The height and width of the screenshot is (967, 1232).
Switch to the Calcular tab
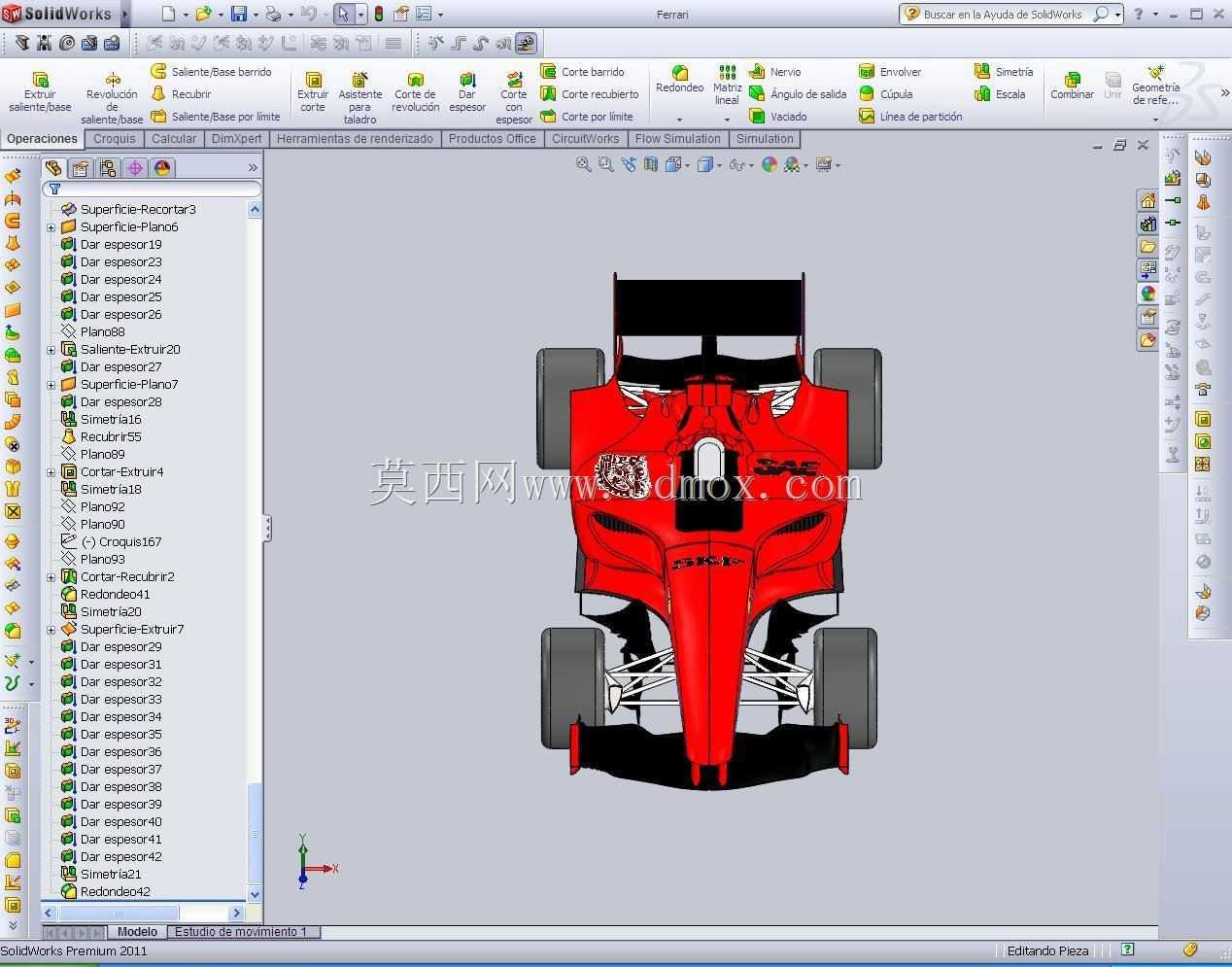click(174, 139)
